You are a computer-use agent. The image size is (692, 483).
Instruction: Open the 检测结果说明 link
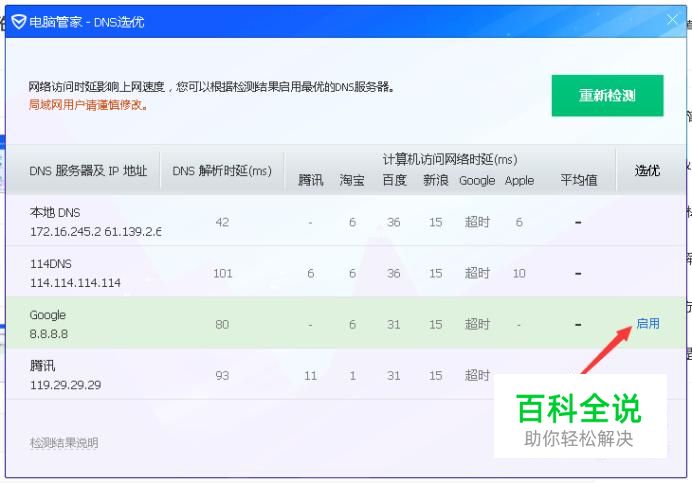pos(64,442)
